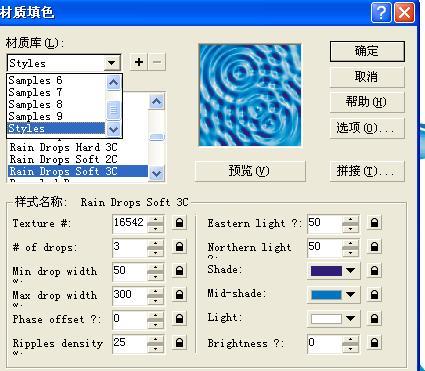Click the Brightness value field
This screenshot has width=425, height=371.
pos(325,343)
